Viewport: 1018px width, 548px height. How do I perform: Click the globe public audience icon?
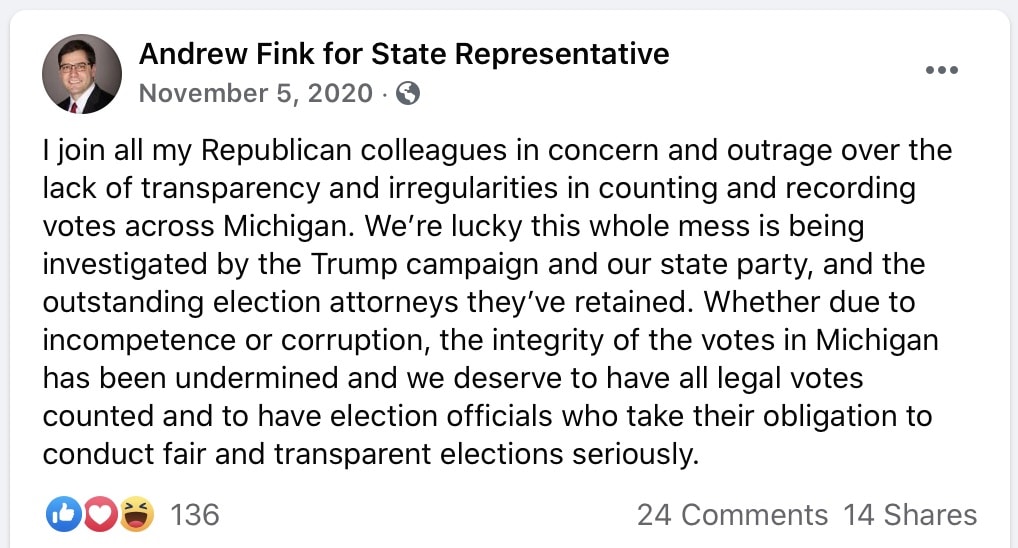(x=408, y=93)
